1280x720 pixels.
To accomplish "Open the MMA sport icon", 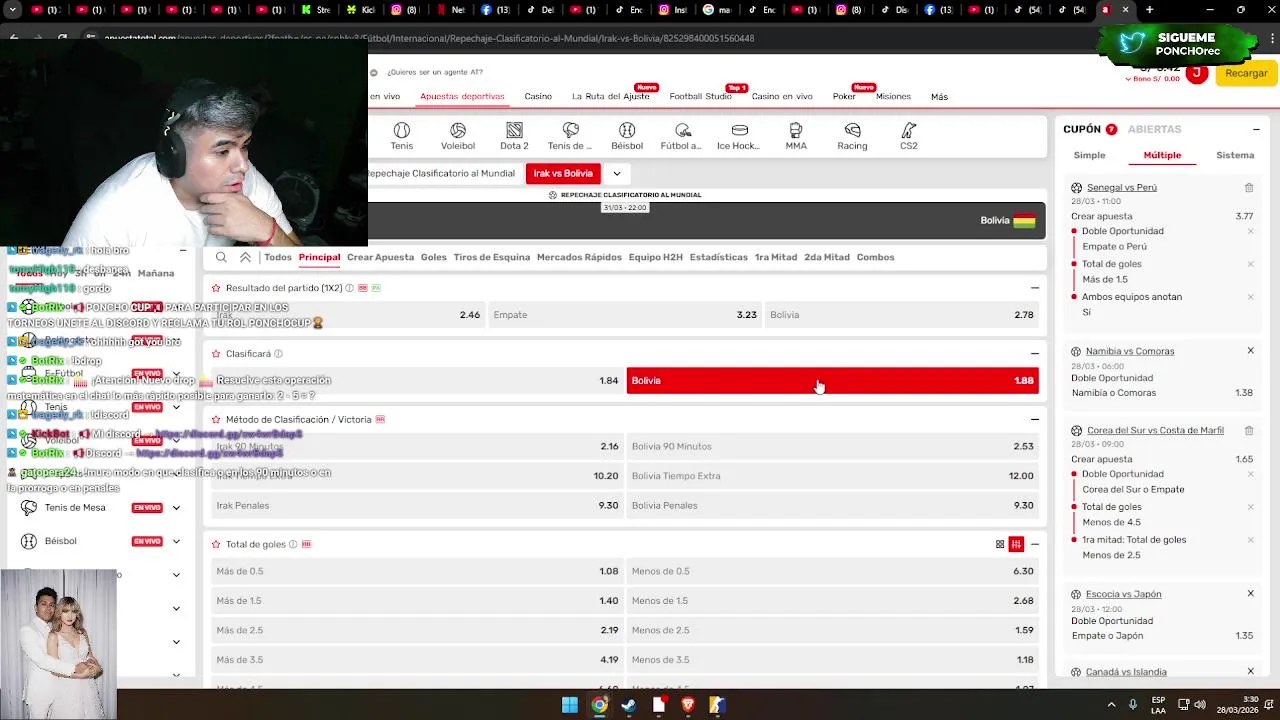I will pyautogui.click(x=796, y=136).
